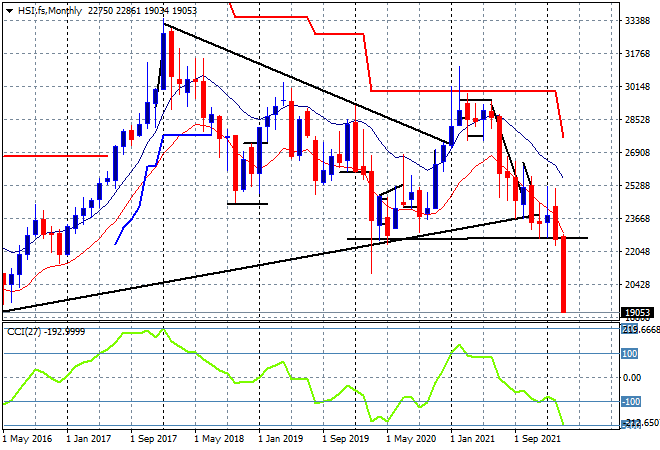Image resolution: width=660 pixels, height=450 pixels.
Task: Click the 31768 price axis label
Action: [x=638, y=53]
